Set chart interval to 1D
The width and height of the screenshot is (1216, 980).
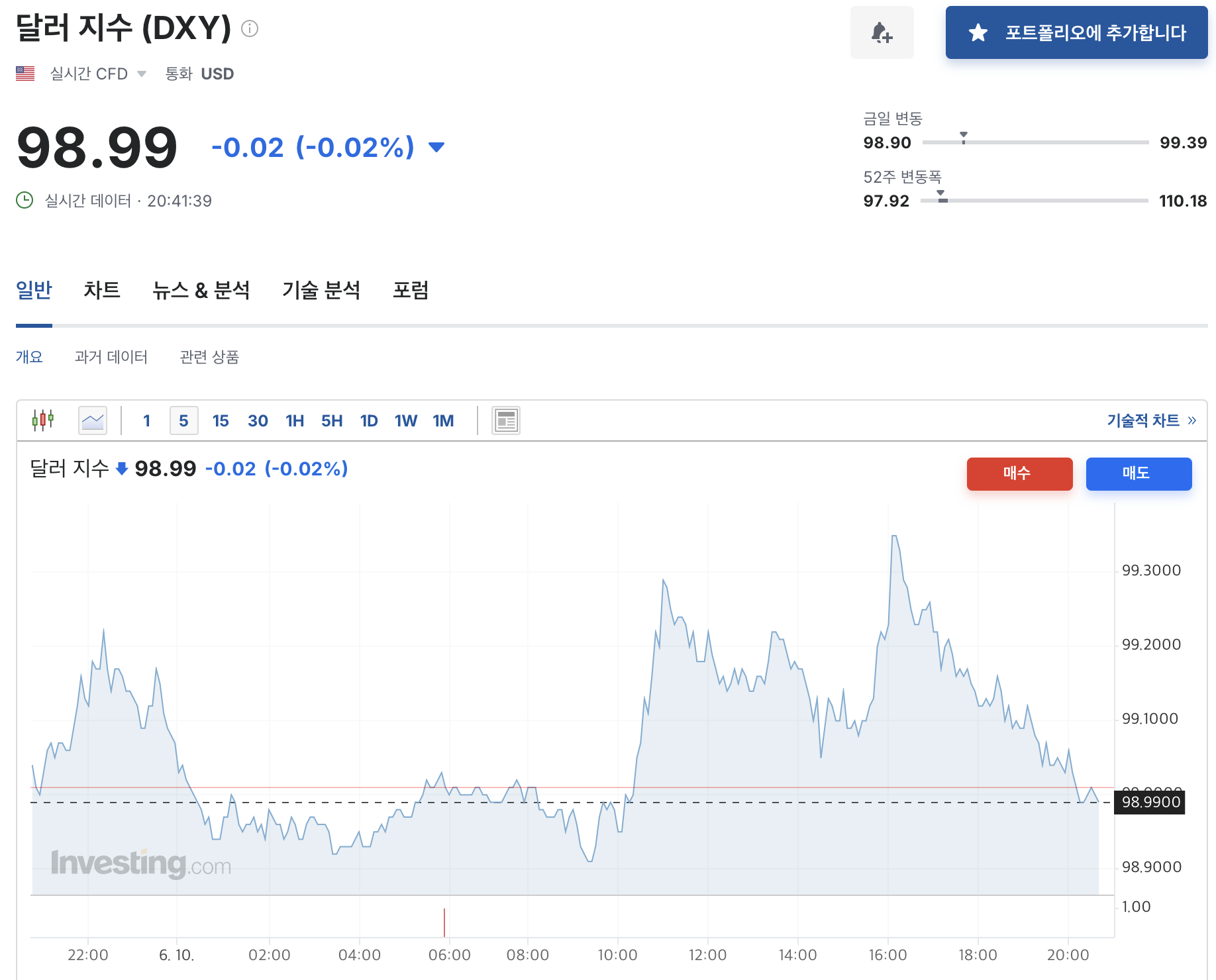coord(369,420)
